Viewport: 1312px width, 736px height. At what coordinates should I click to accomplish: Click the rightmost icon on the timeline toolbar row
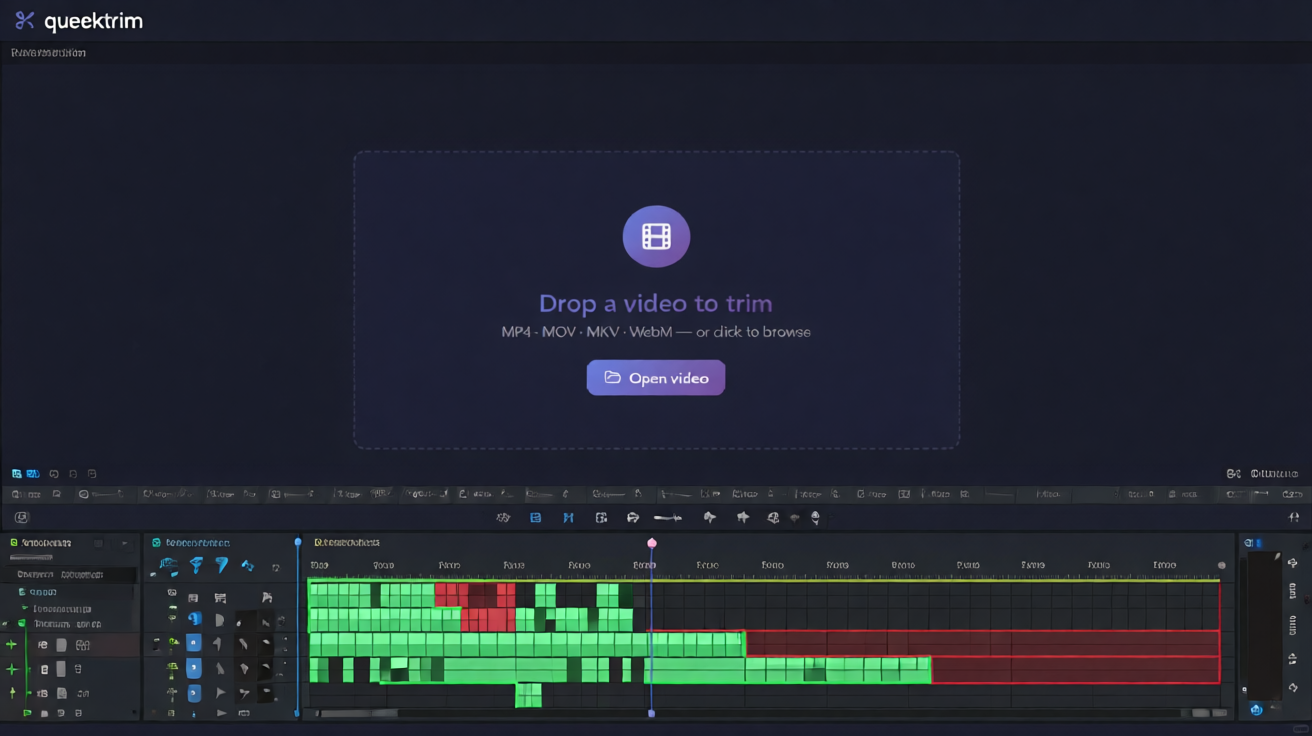1294,517
